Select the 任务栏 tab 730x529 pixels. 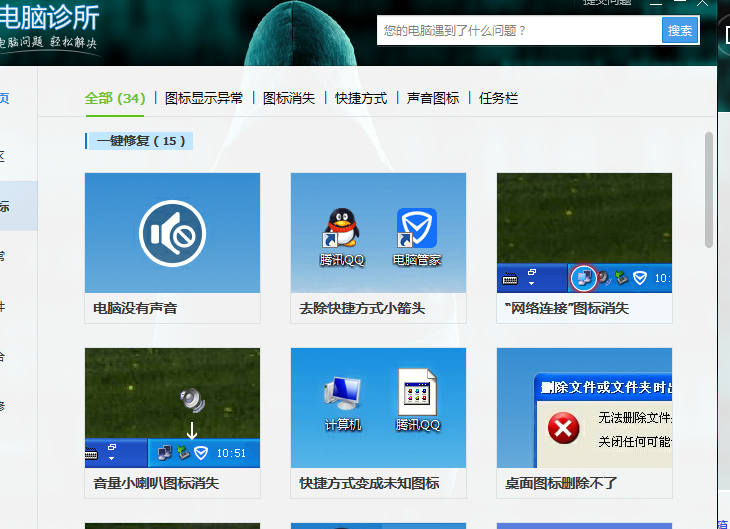pyautogui.click(x=498, y=98)
